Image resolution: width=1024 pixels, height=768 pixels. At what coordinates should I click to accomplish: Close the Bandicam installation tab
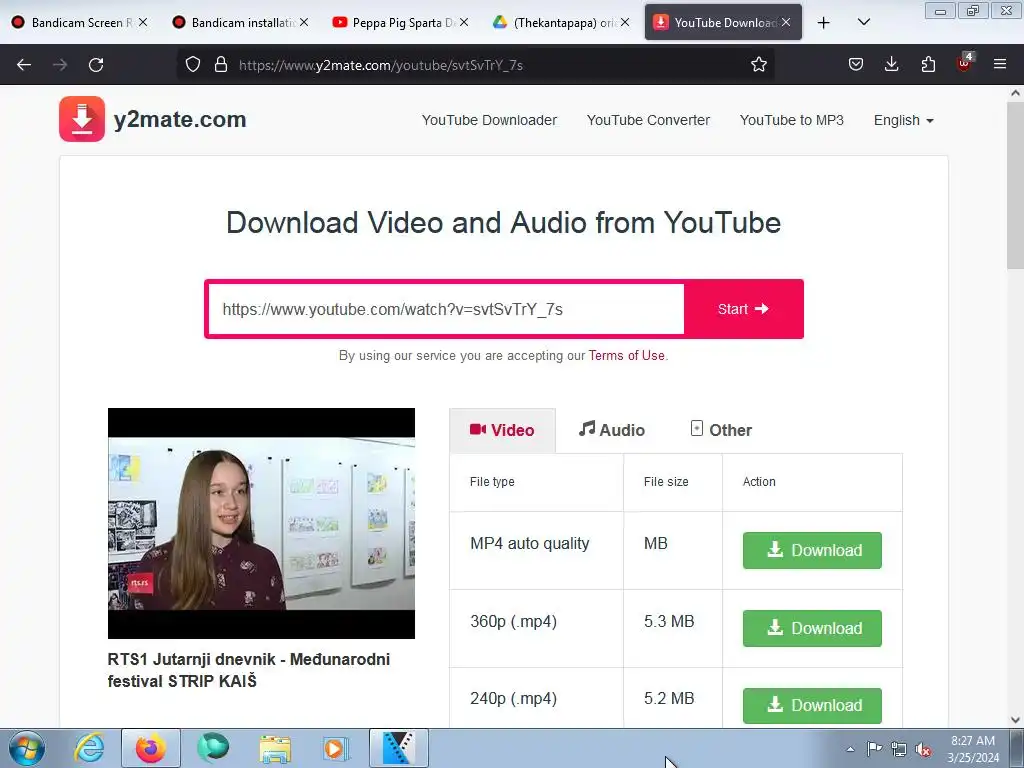304,22
